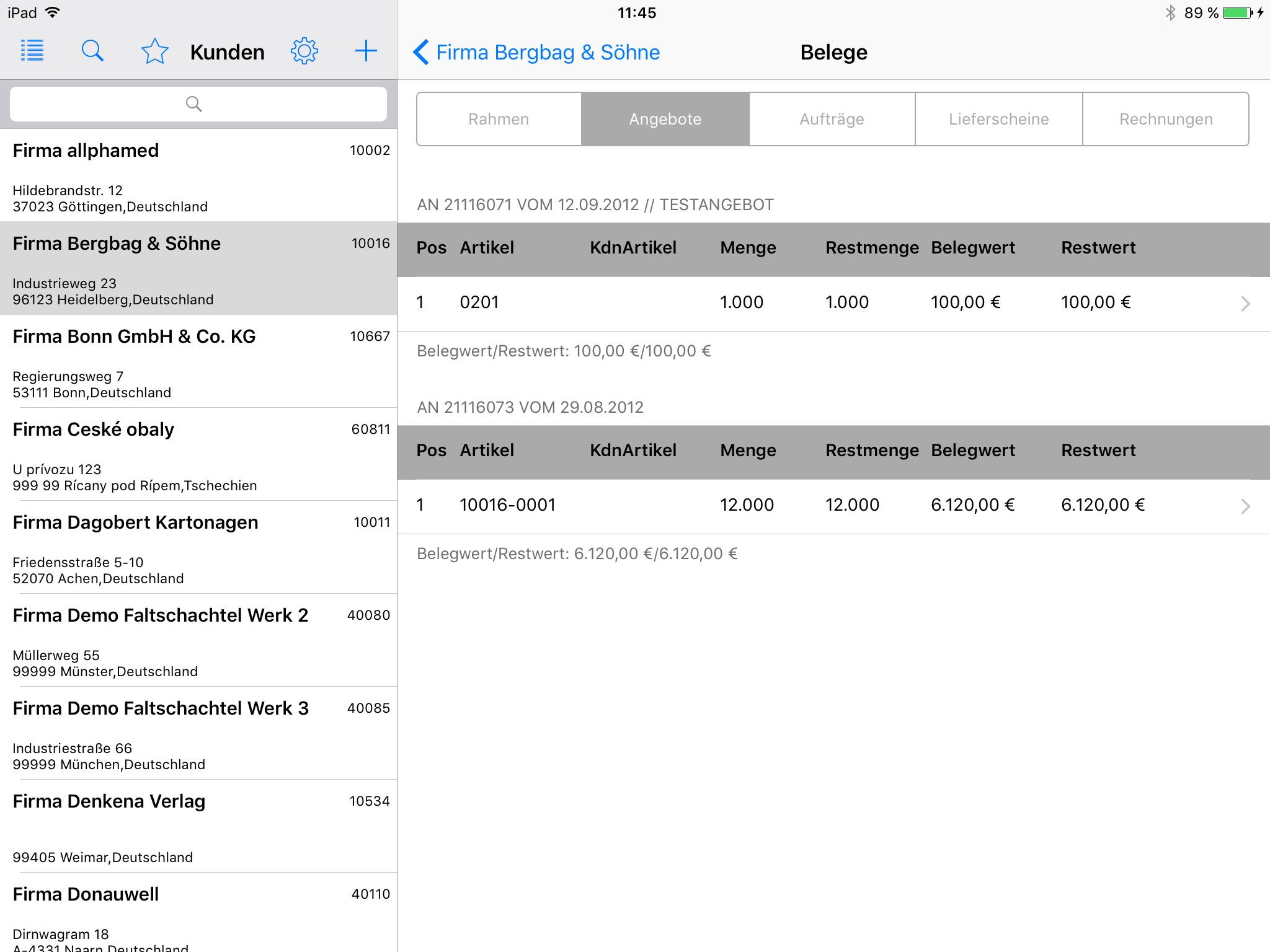
Task: Switch to the Rahmen tab
Action: 499,119
